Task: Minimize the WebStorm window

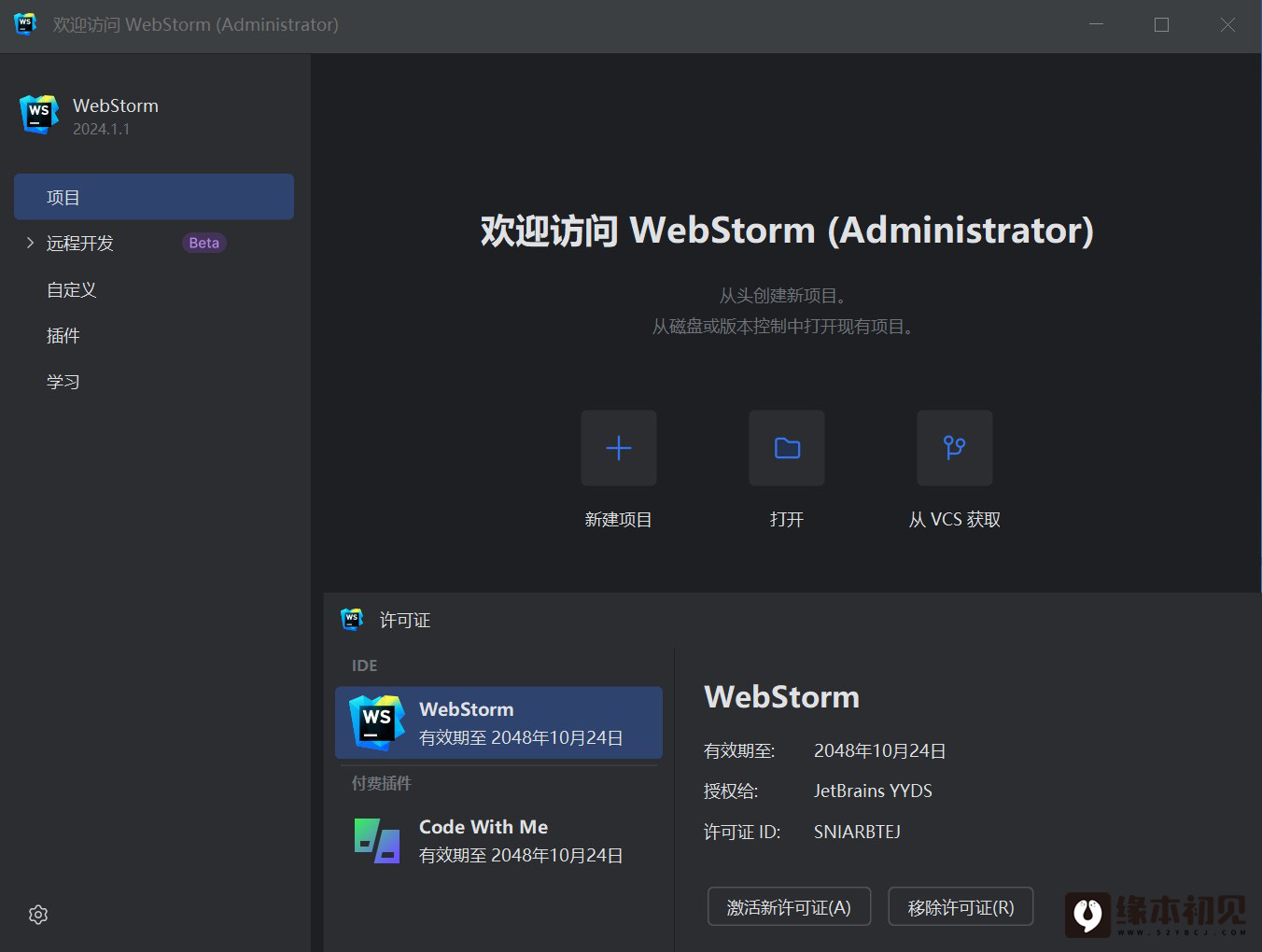Action: [x=1096, y=25]
